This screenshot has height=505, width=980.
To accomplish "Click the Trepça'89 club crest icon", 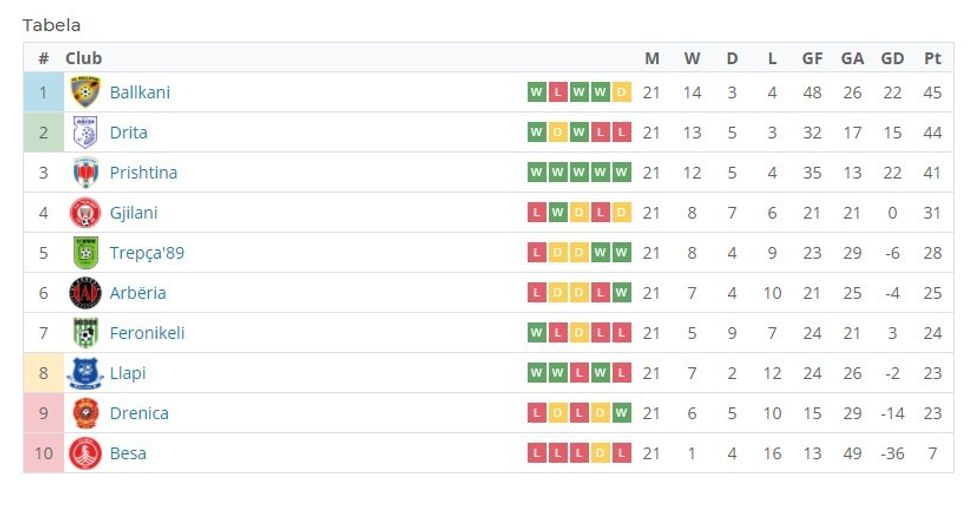I will (85, 252).
